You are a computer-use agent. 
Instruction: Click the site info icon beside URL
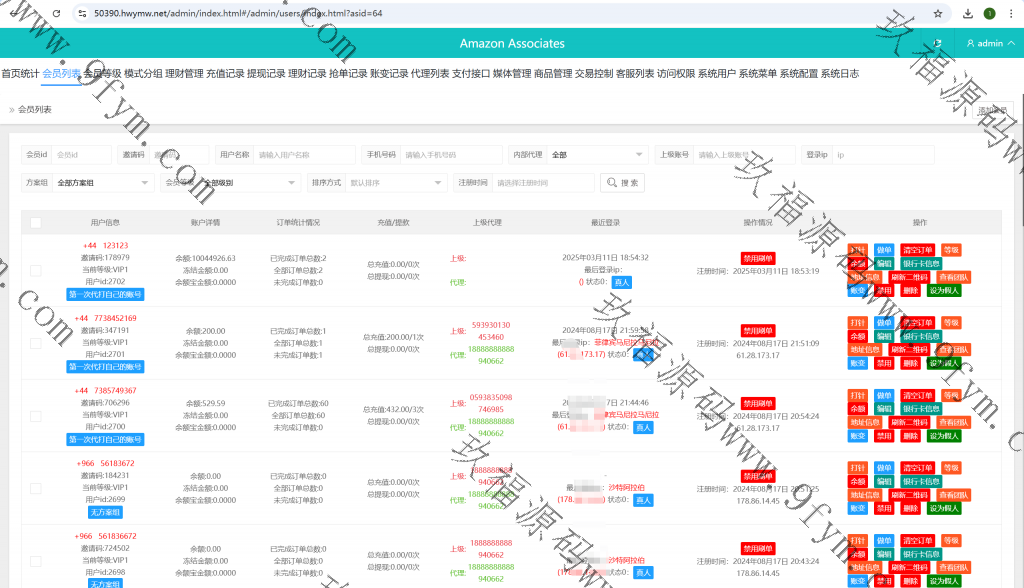point(82,14)
